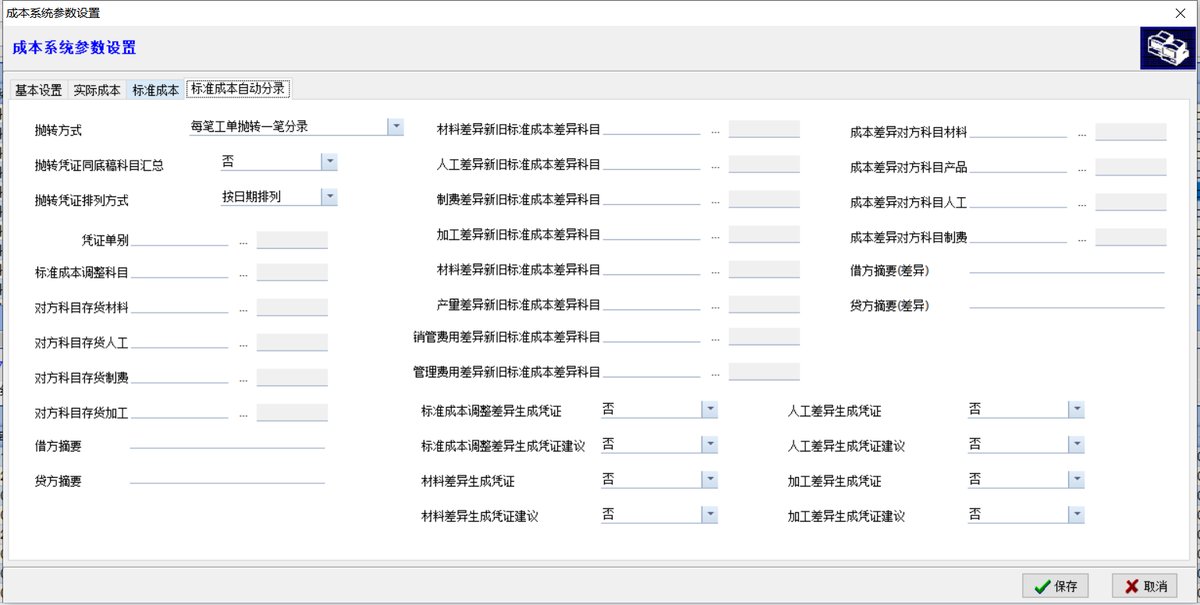Click the 保存 button
The height and width of the screenshot is (605, 1200).
tap(1055, 586)
